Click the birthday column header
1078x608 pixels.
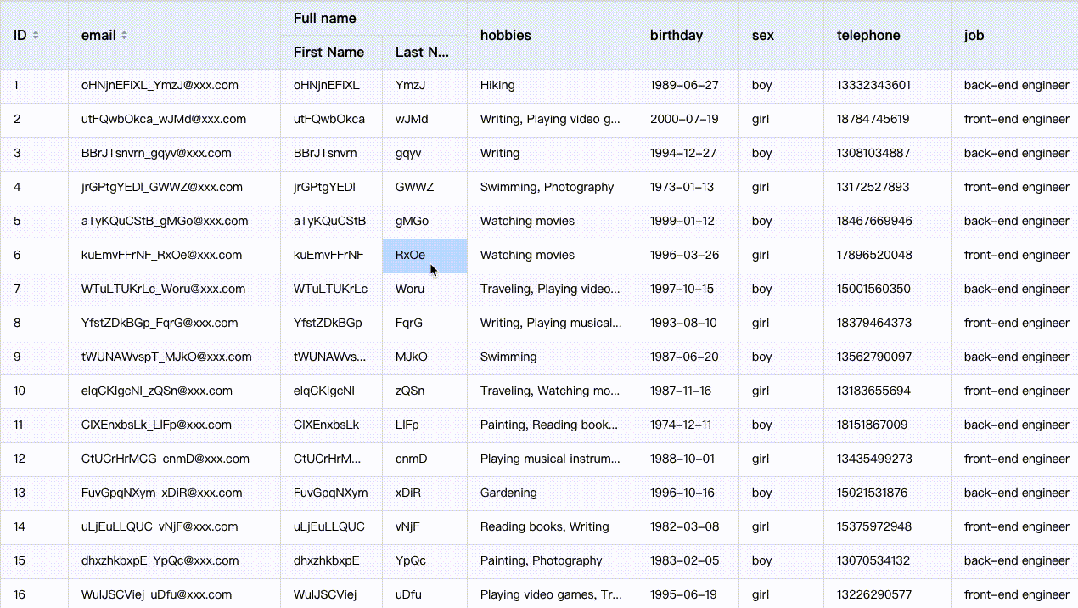[676, 35]
